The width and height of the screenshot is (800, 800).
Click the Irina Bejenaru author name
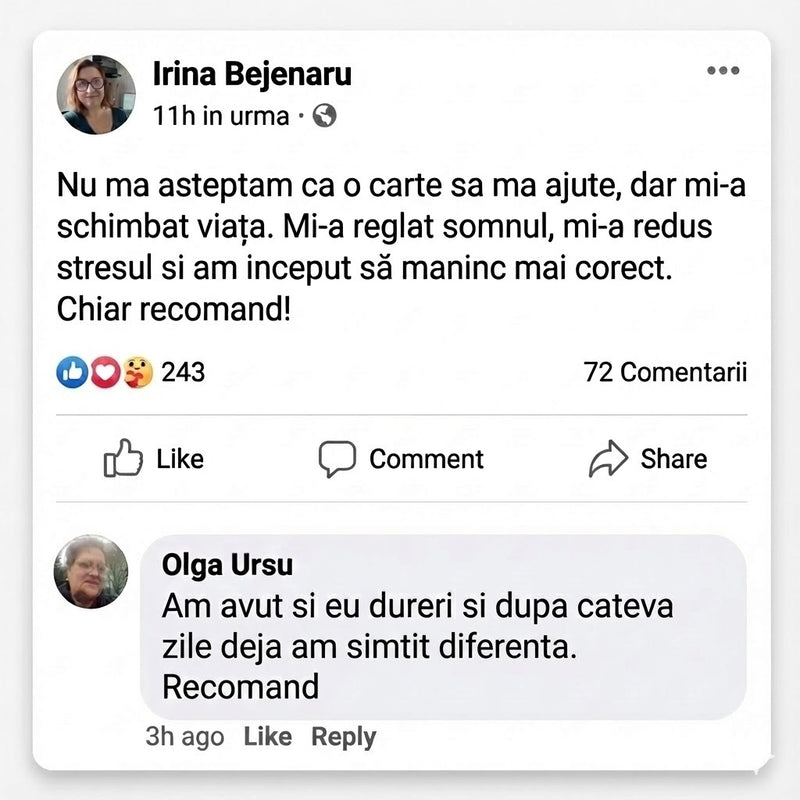252,73
